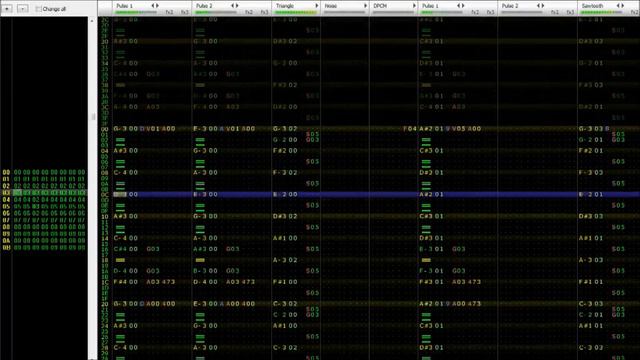Click row number 0C in the highlighted pattern row
Viewport: 640px width, 360px height.
point(105,194)
